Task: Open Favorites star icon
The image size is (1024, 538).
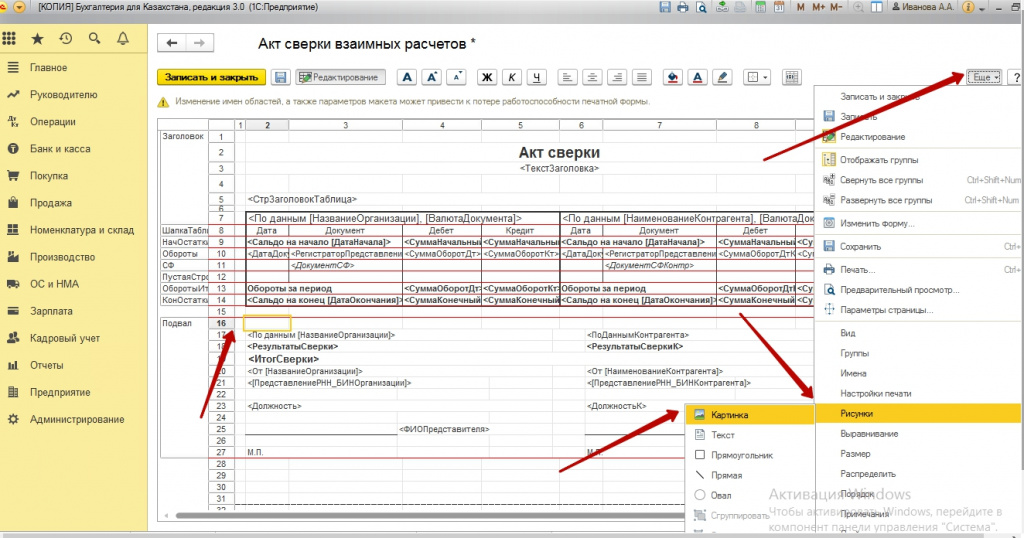Action: (37, 39)
